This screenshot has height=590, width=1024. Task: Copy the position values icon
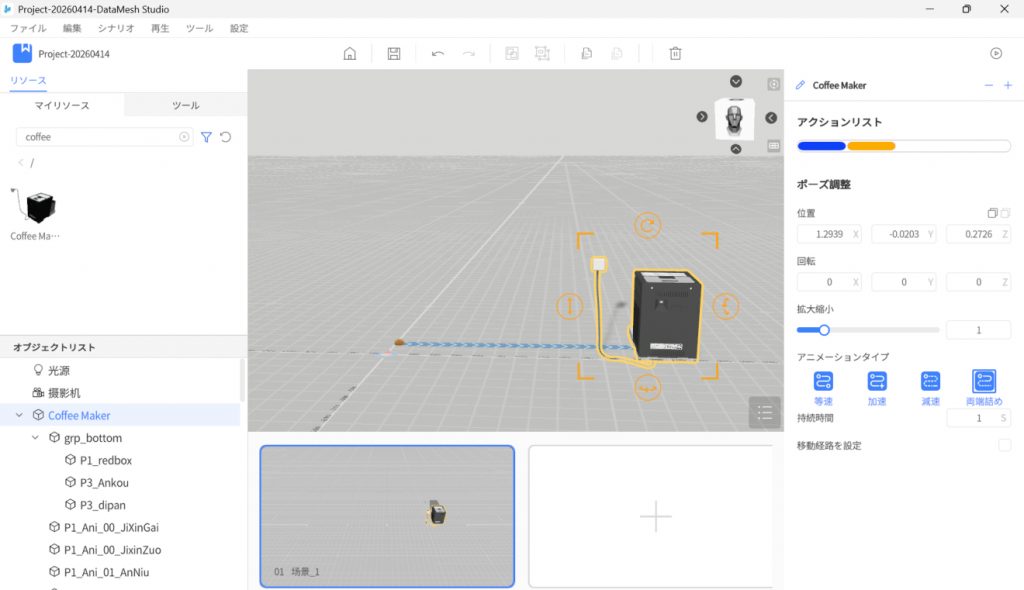pos(992,213)
